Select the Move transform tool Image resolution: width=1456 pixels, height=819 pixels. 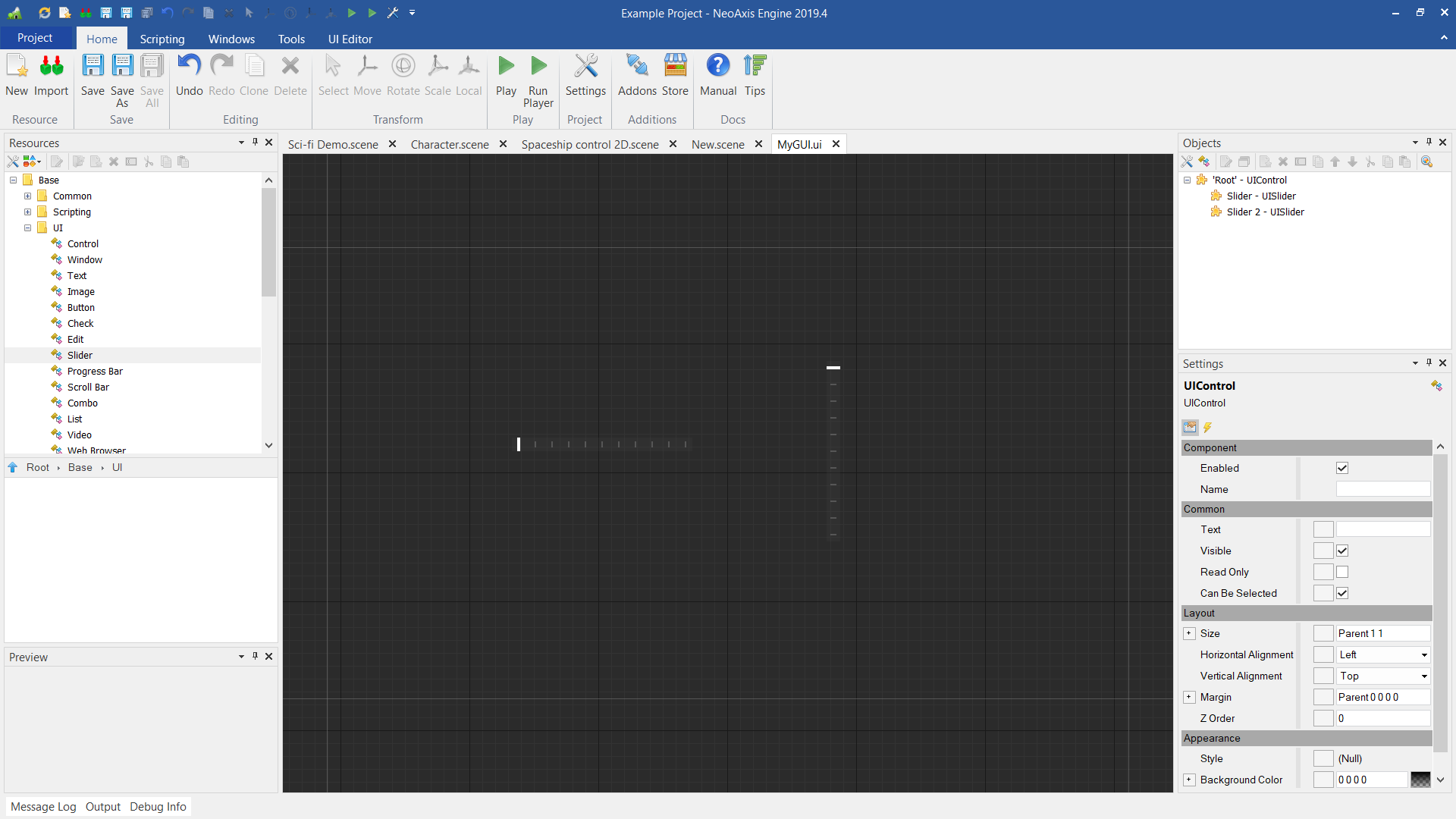tap(367, 74)
